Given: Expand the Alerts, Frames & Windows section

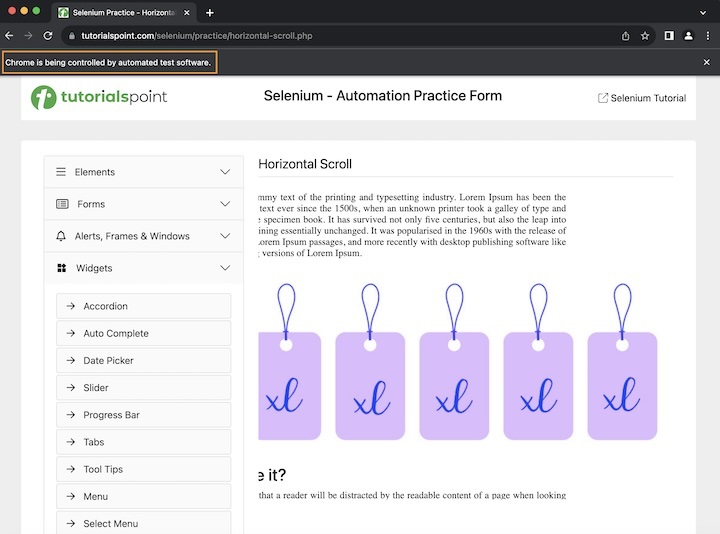Looking at the screenshot, I should tap(143, 236).
